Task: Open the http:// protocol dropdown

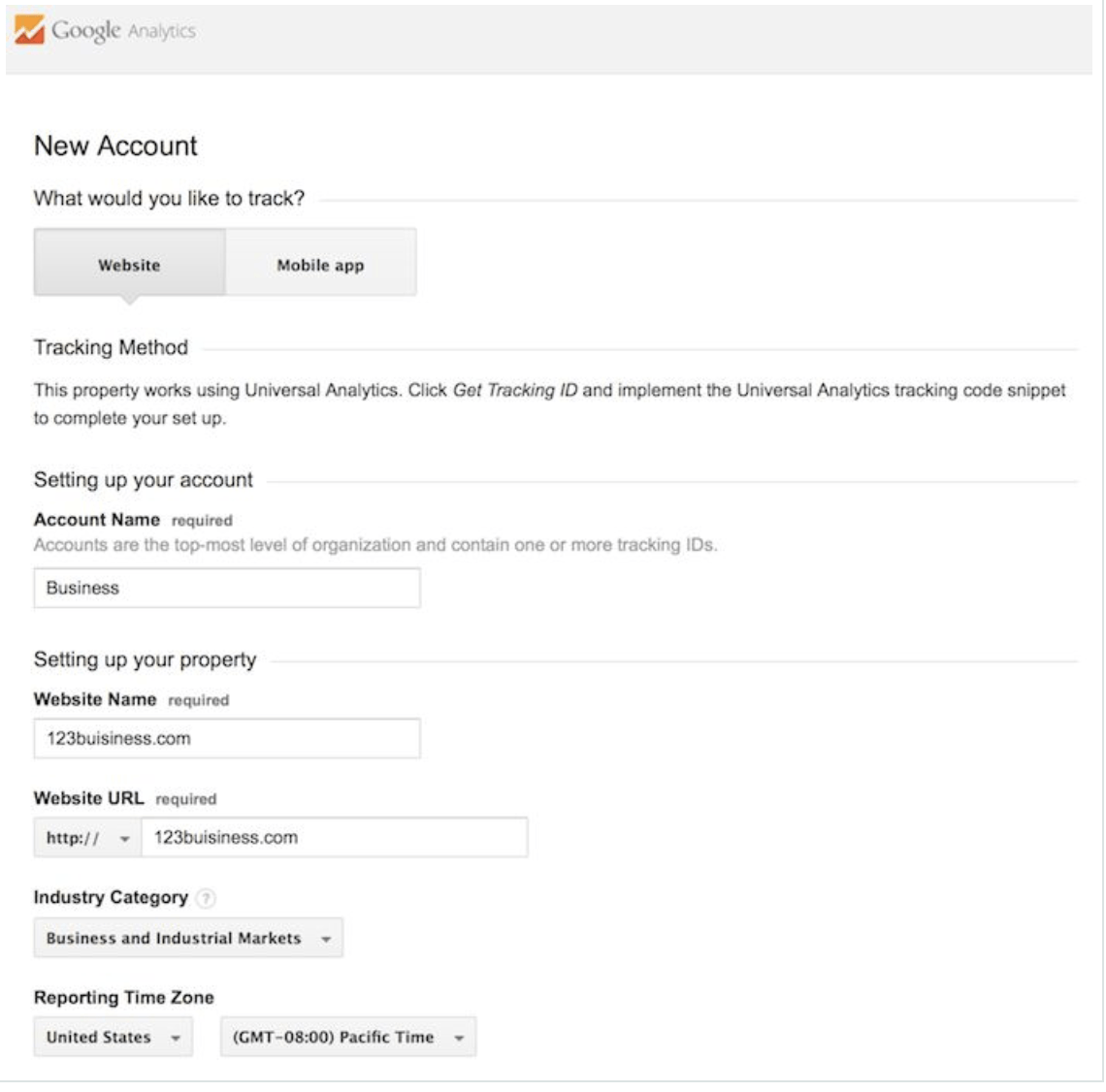Action: (87, 838)
